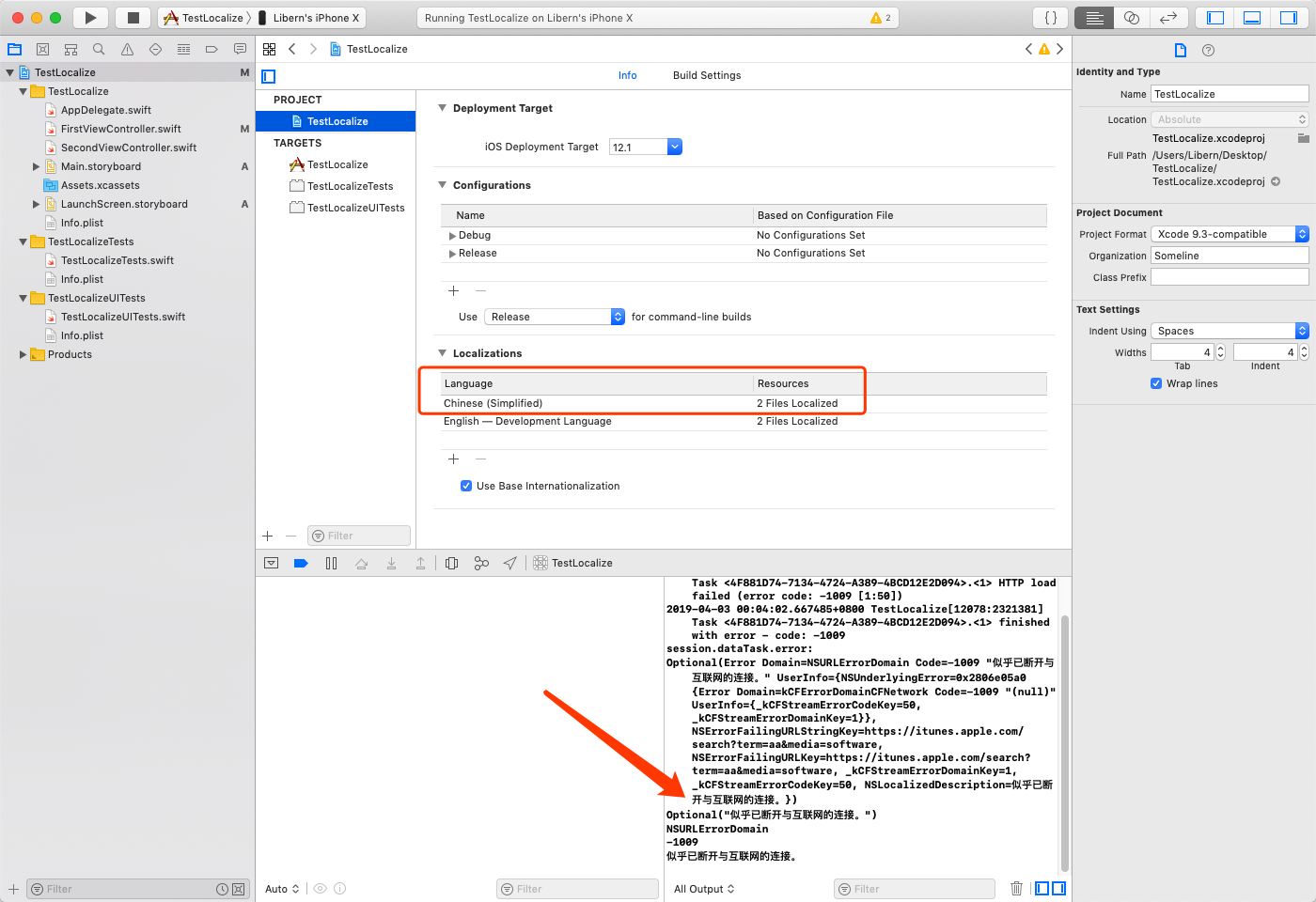Viewport: 1316px width, 902px height.
Task: Open the Symbol navigator
Action: pyautogui.click(x=70, y=49)
